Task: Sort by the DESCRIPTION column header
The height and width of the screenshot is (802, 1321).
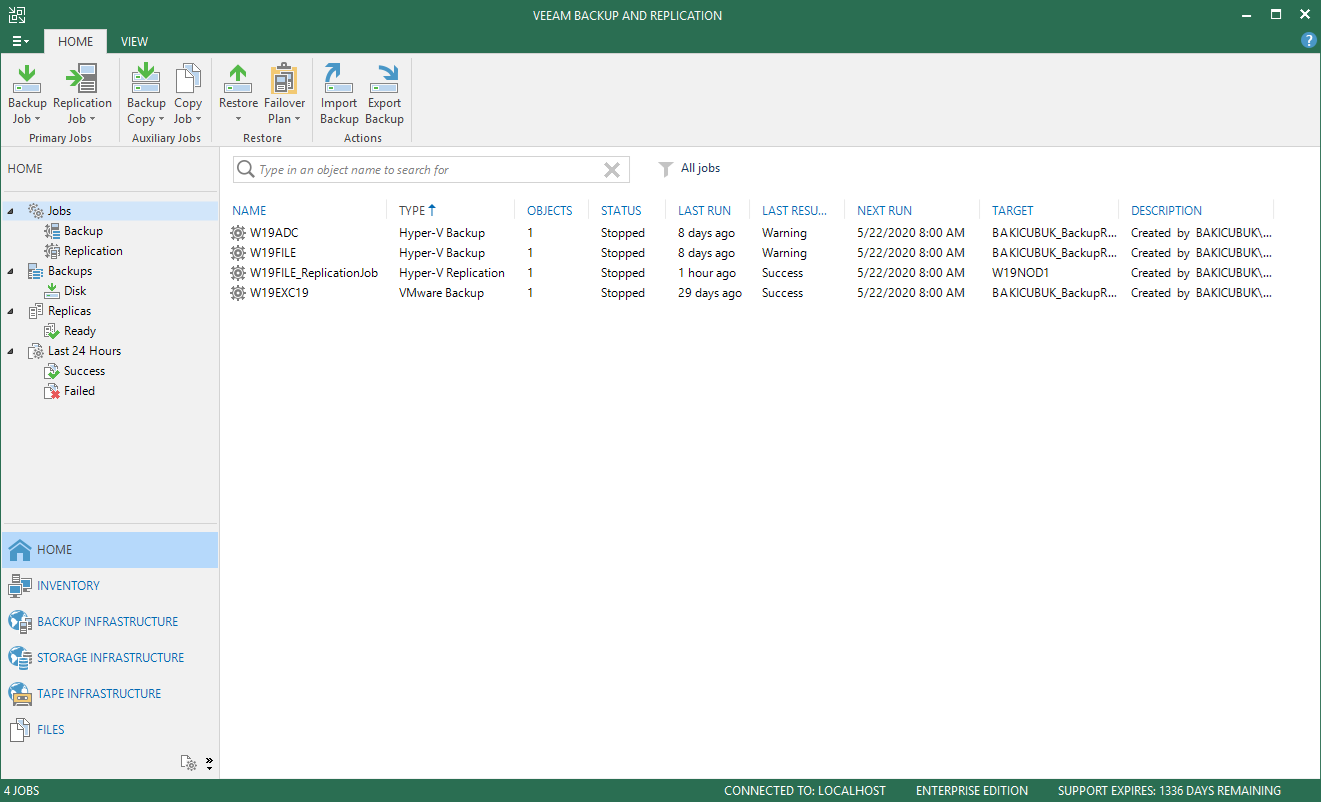Action: pos(1166,211)
